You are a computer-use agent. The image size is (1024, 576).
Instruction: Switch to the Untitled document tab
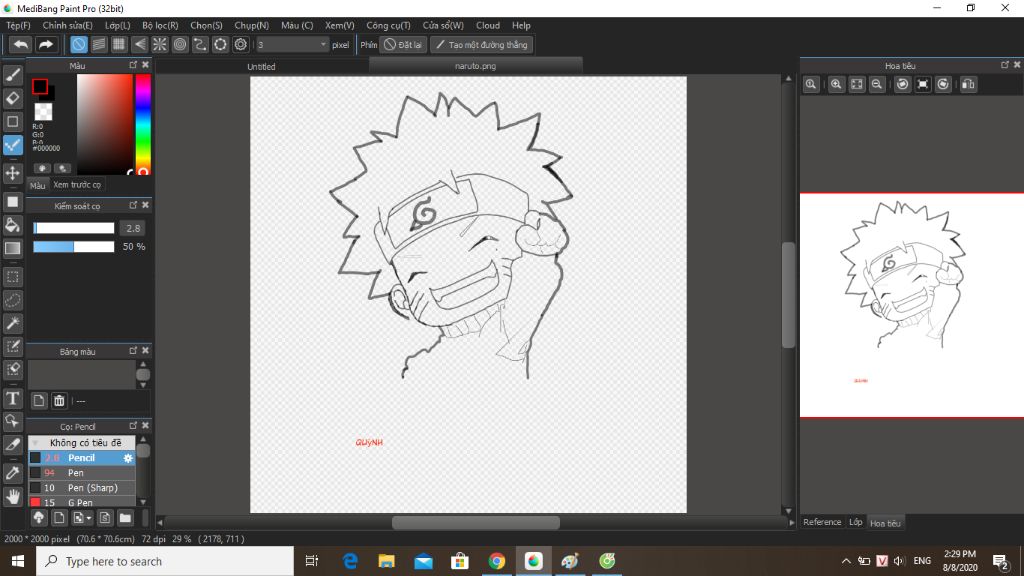point(261,67)
